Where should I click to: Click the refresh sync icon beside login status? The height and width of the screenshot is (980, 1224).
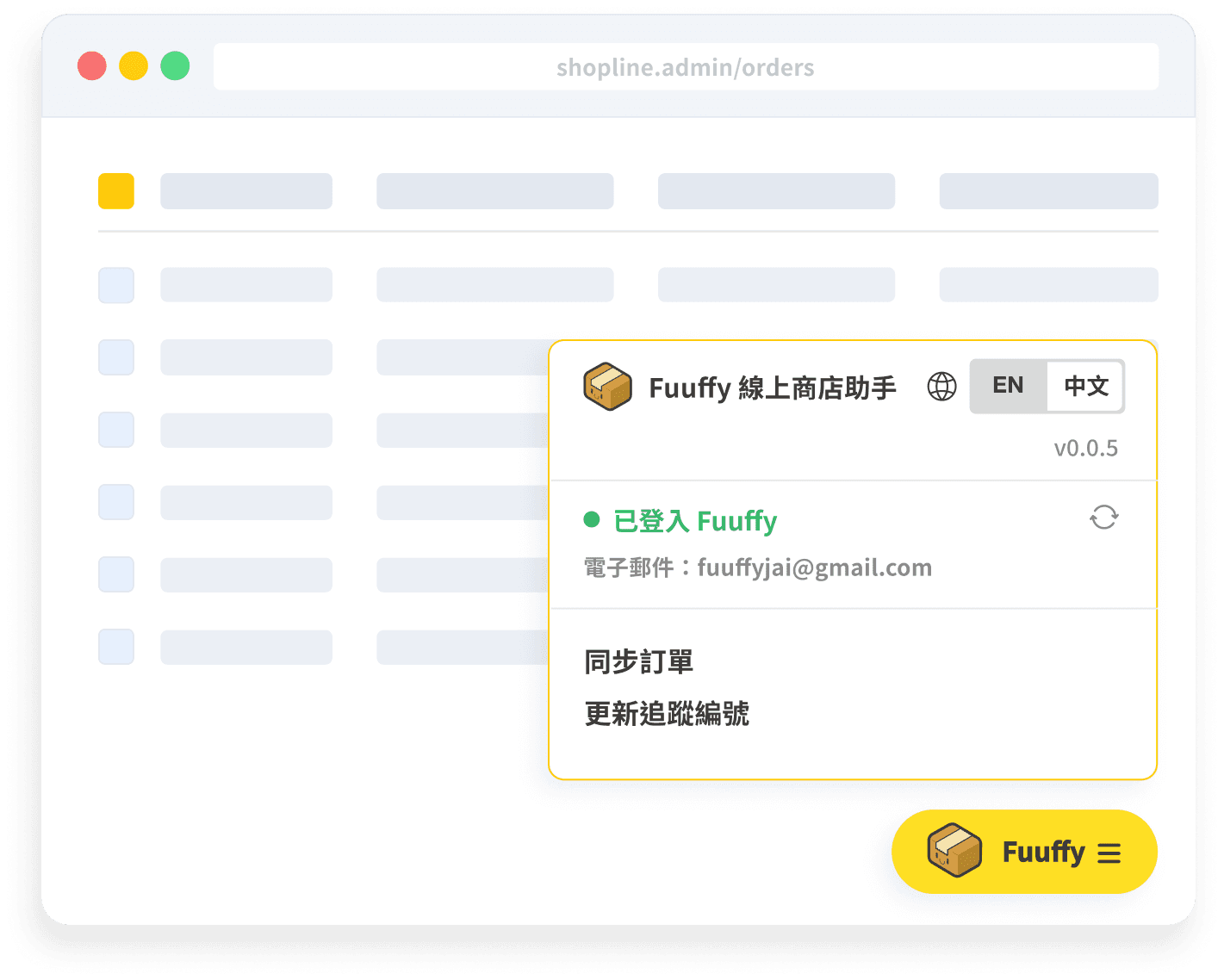coord(1103,518)
